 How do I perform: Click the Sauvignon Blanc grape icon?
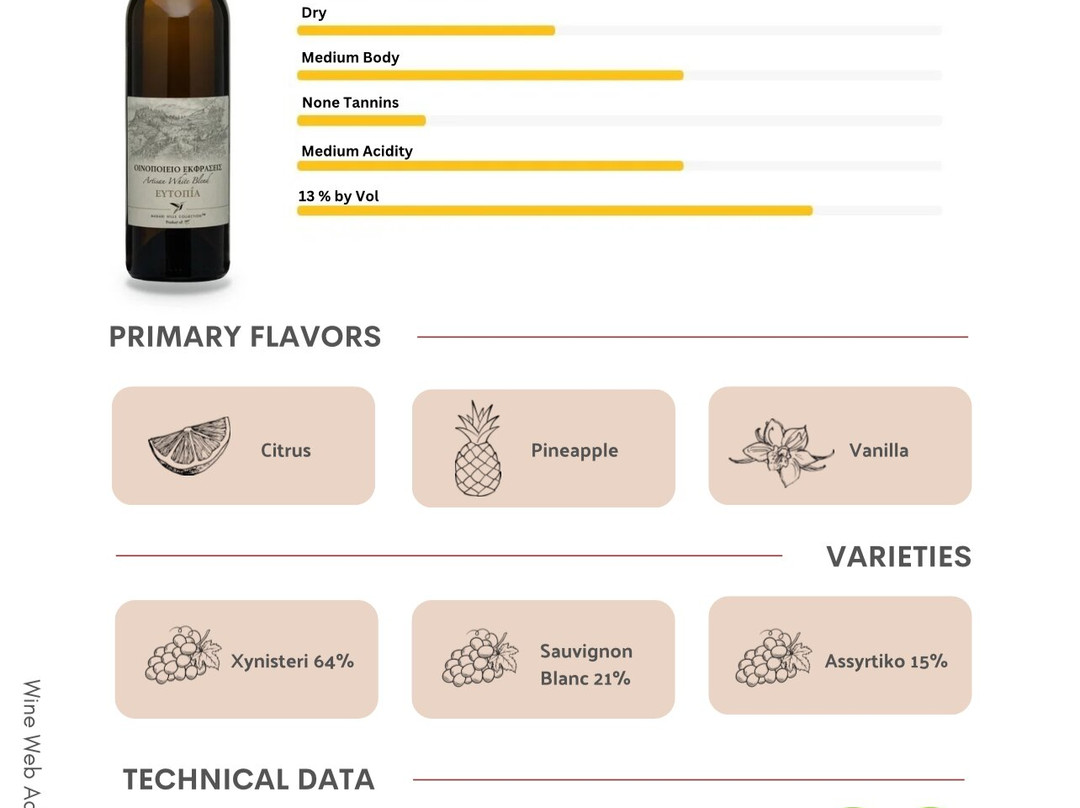pos(480,658)
